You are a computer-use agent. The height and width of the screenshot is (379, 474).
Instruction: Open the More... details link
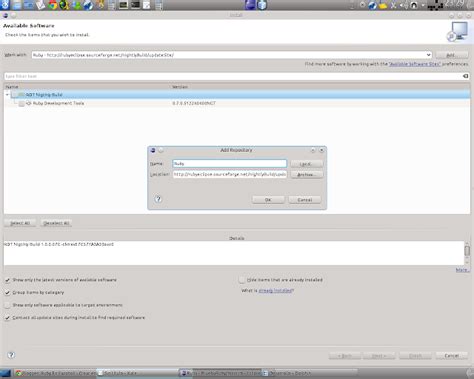coord(462,270)
